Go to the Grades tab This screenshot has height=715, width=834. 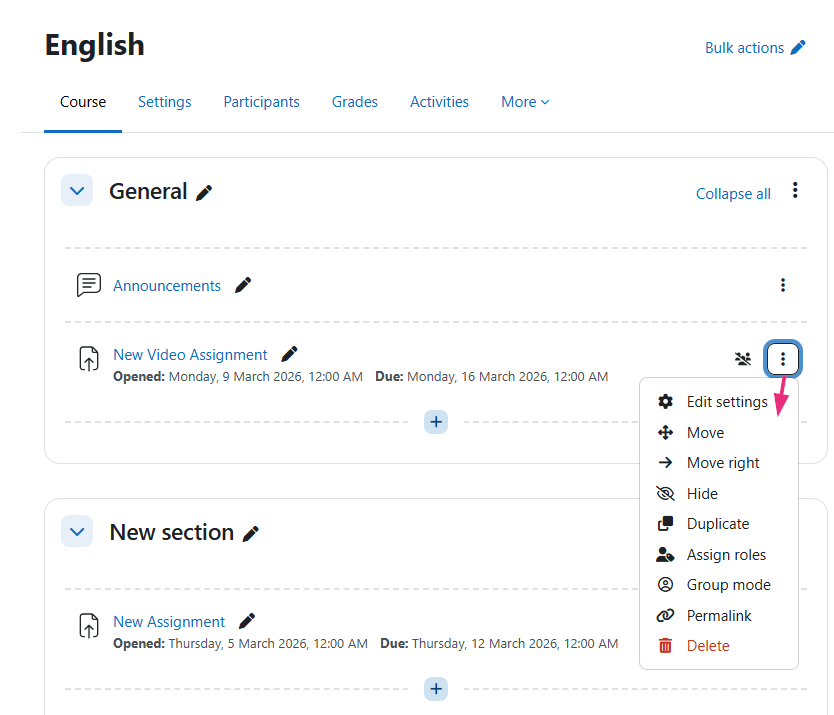coord(355,102)
